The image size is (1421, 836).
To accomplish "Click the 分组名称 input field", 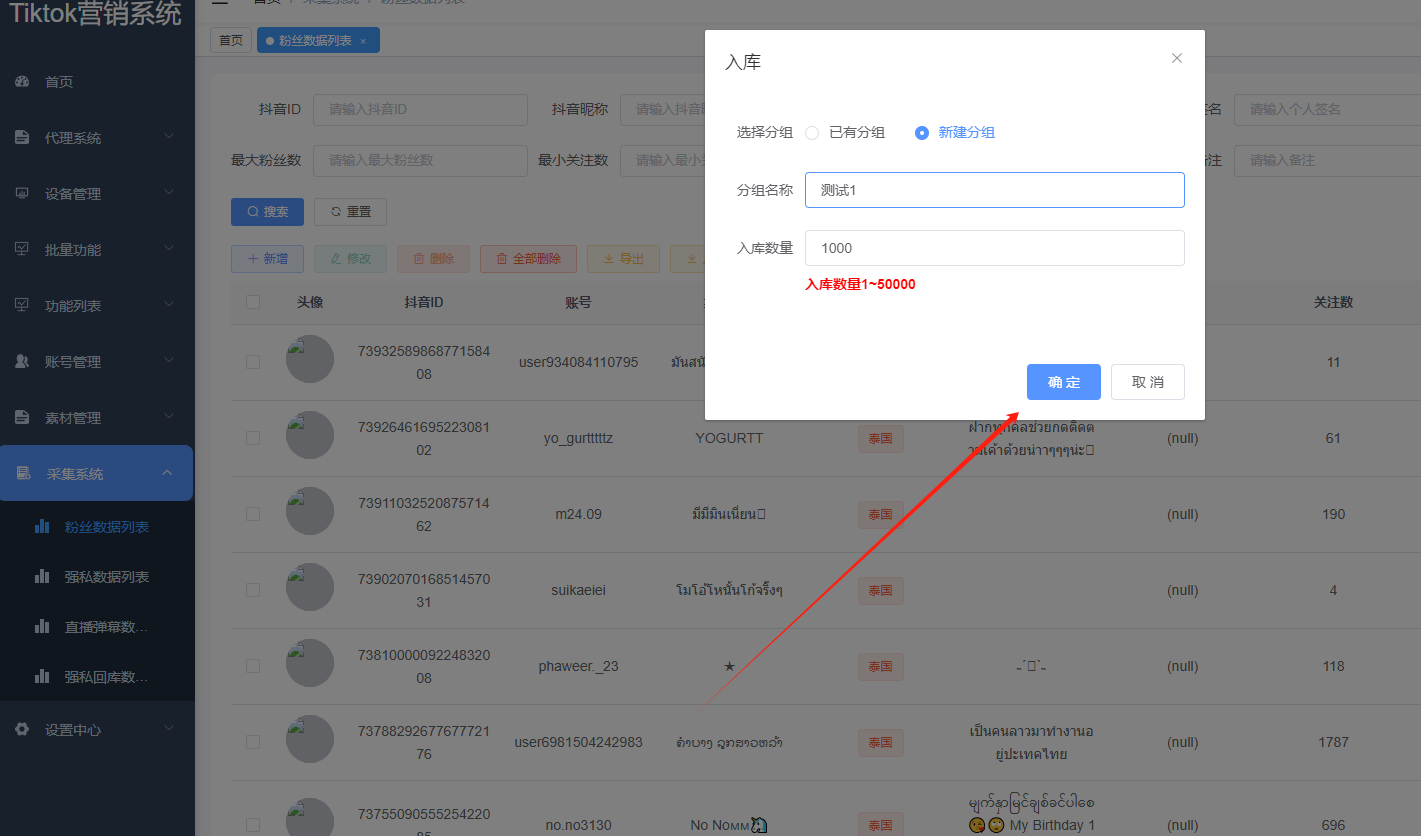I will click(x=995, y=190).
